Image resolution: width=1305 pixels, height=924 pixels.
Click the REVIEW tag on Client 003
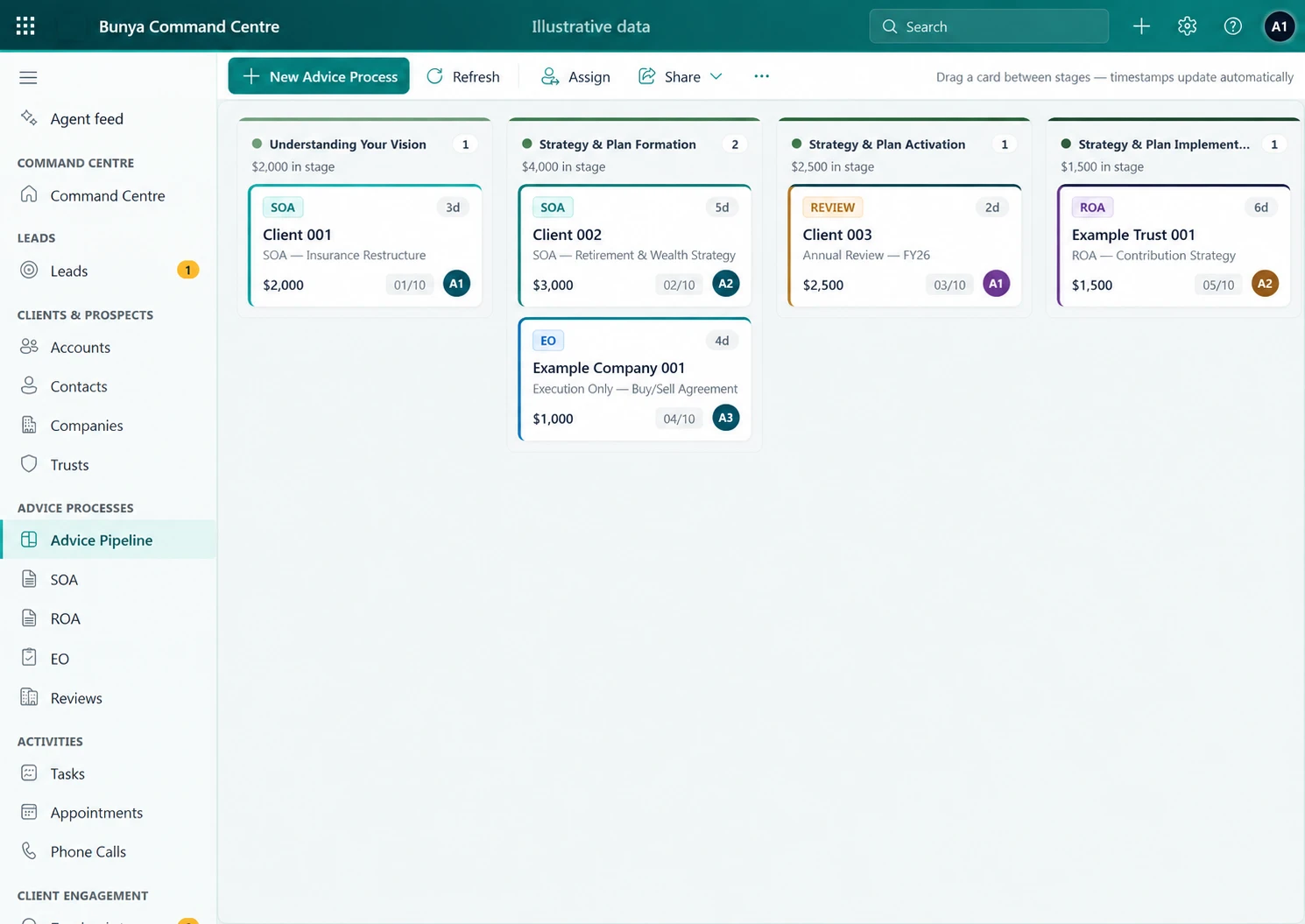tap(832, 208)
